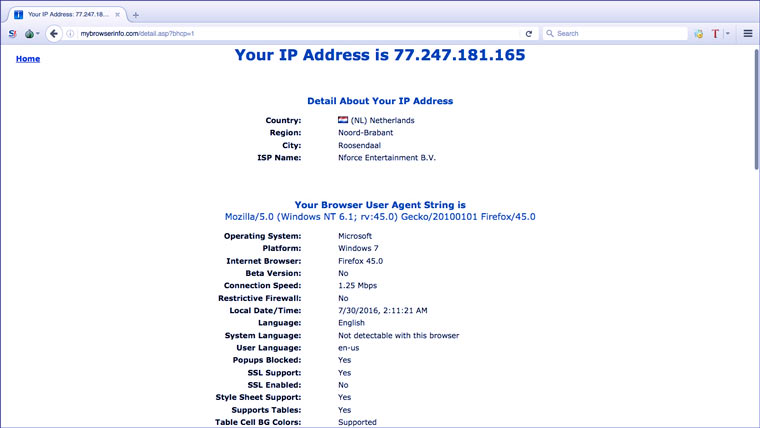Click the 'Operating System:' label
This screenshot has height=428, width=760.
(x=262, y=236)
